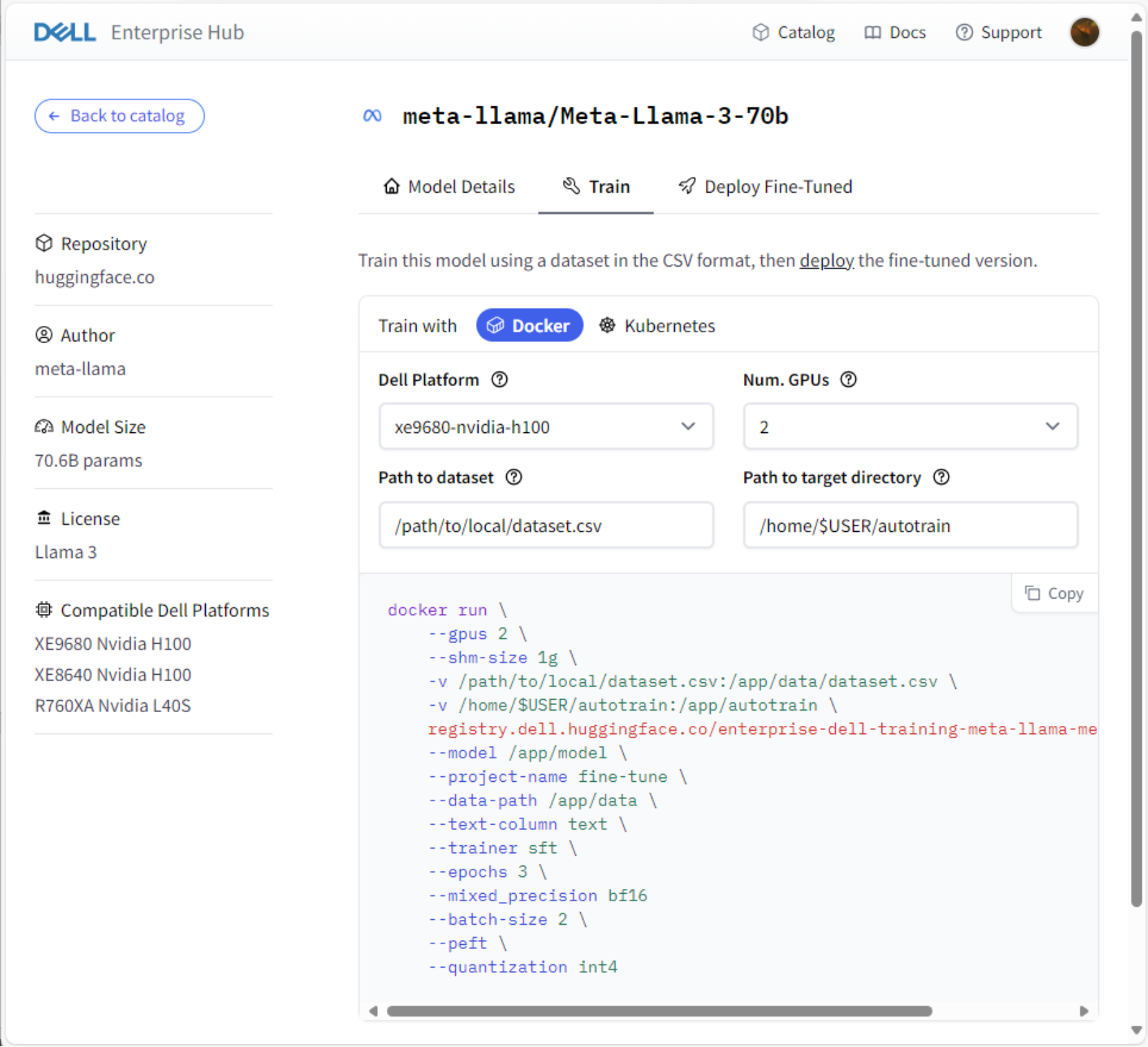
Task: Click the meta-llama author text
Action: (x=80, y=369)
